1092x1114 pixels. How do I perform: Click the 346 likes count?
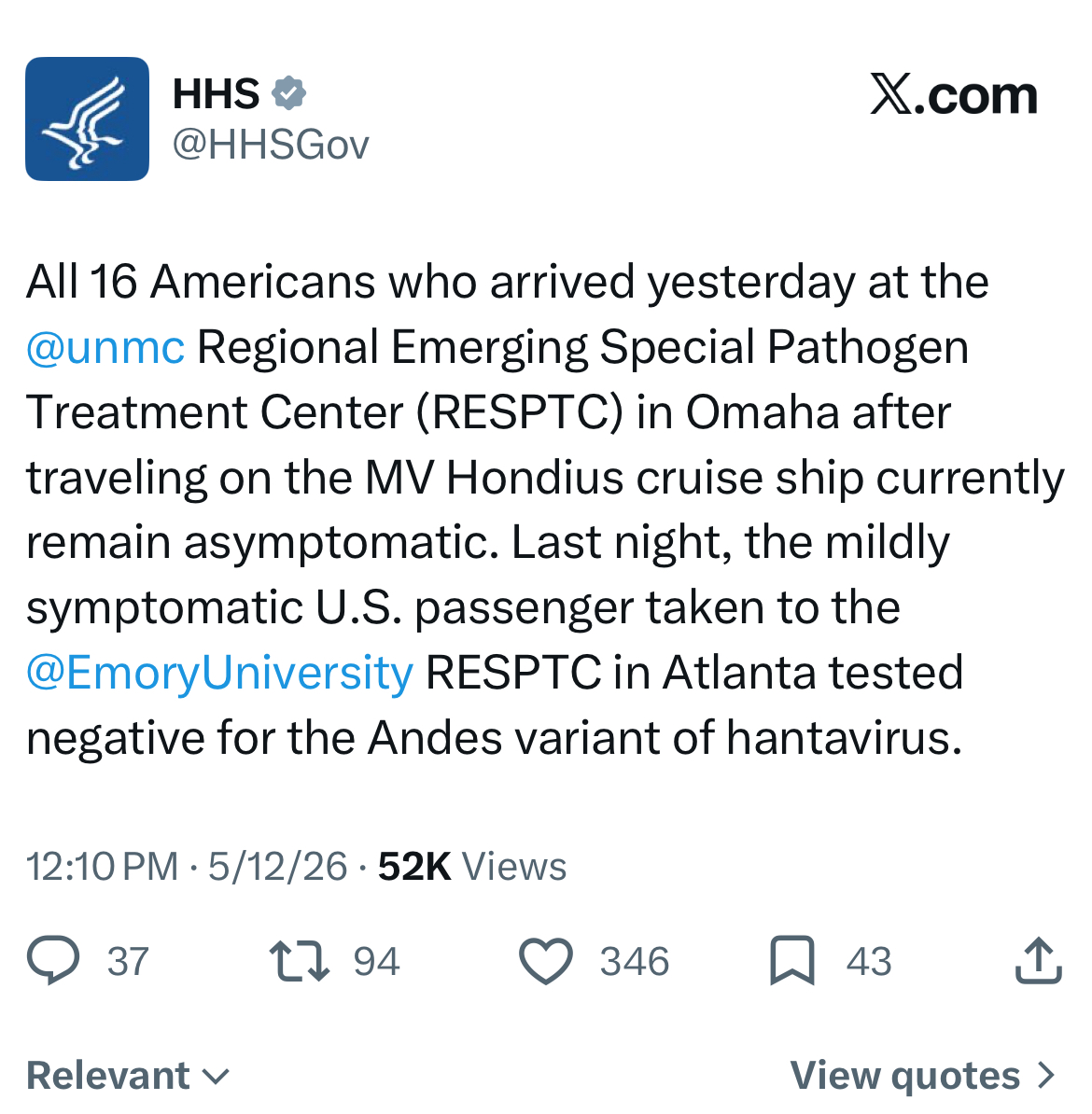[x=634, y=962]
